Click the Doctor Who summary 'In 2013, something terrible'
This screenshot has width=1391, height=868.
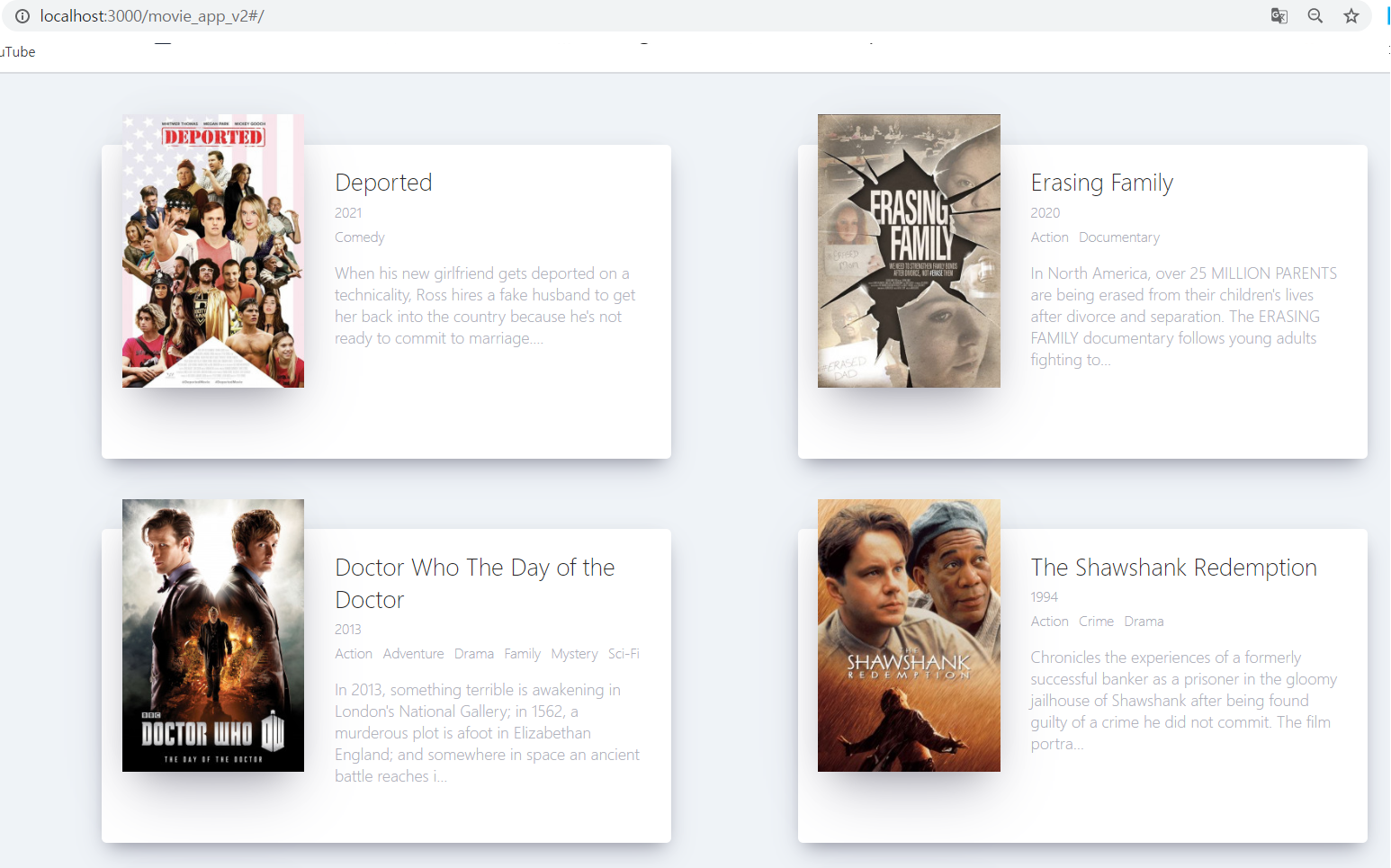coord(488,733)
